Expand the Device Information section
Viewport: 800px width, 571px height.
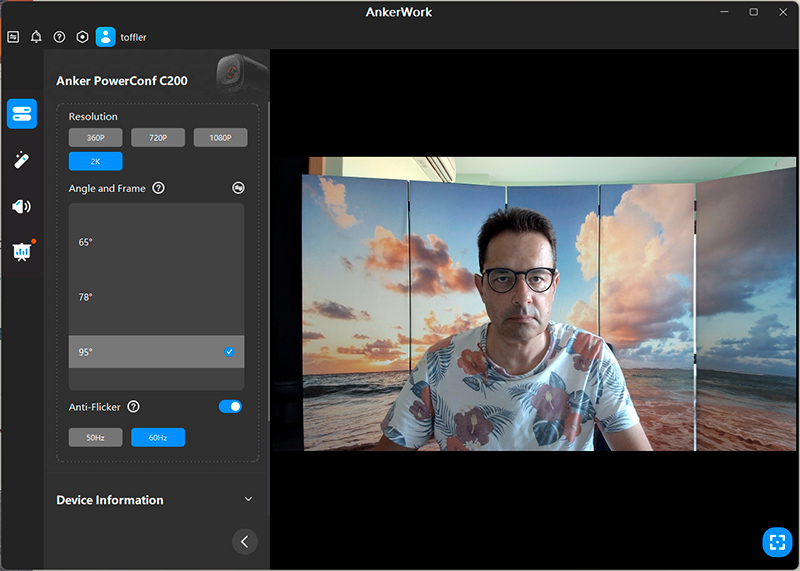coord(248,500)
